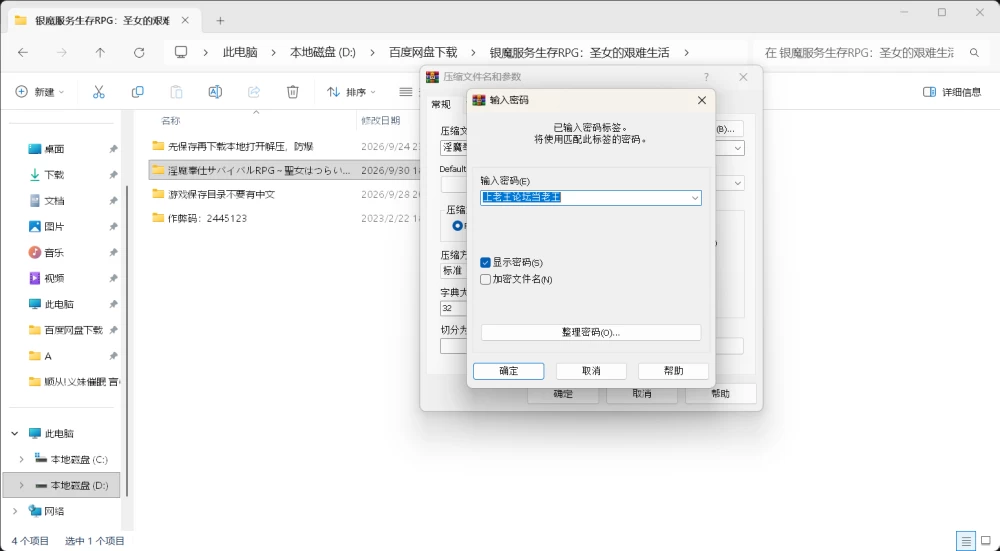Enable the 加密文件名 checkbox
Screen dimensions: 1000x551
click(x=485, y=279)
